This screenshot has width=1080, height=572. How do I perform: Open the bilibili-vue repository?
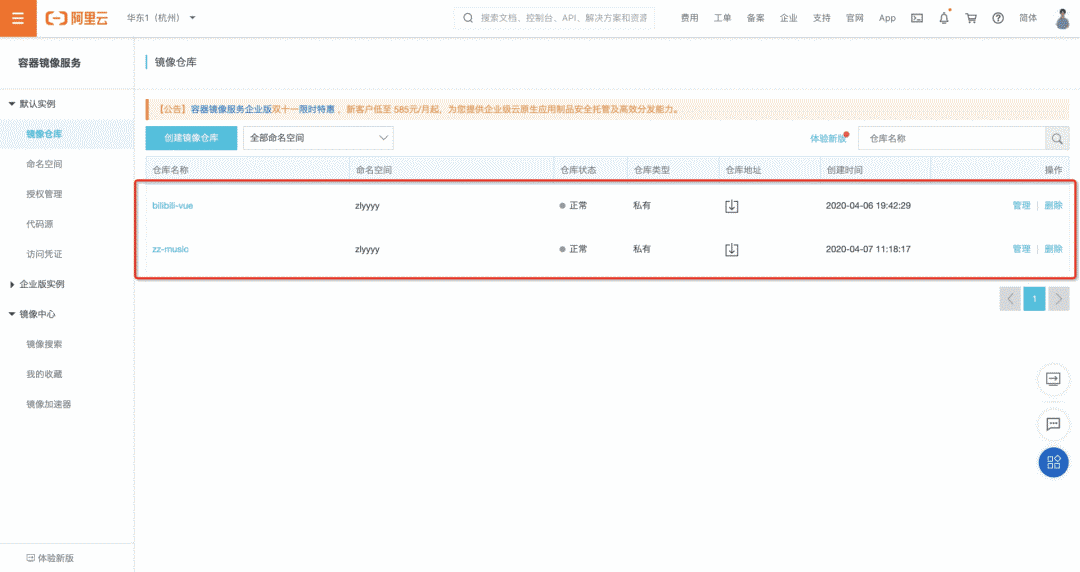click(172, 205)
